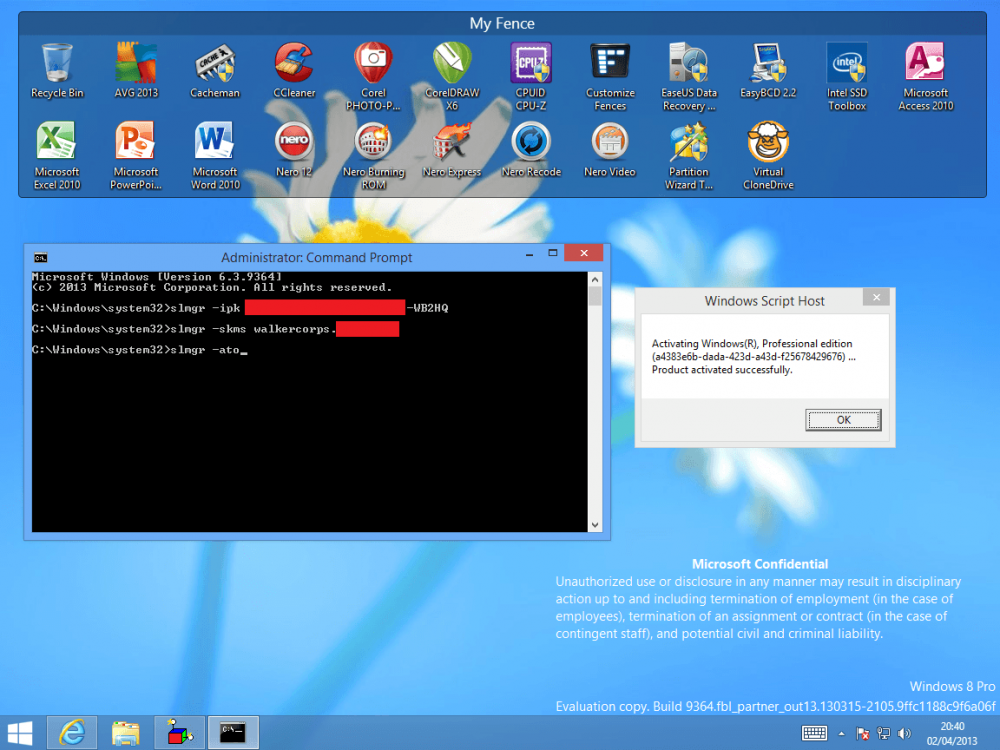This screenshot has height=750, width=1000.
Task: Click Command Prompt scrollbar up arrow
Action: point(594,279)
